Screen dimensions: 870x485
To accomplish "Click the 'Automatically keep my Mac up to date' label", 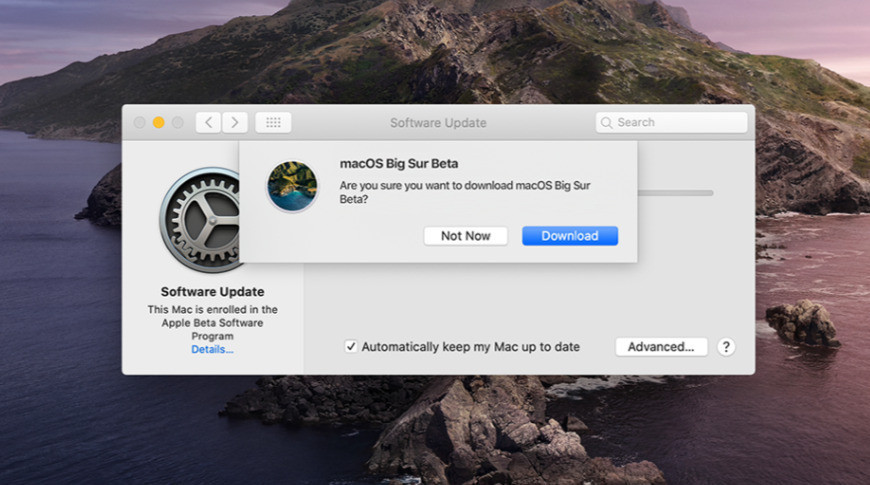I will pyautogui.click(x=470, y=347).
